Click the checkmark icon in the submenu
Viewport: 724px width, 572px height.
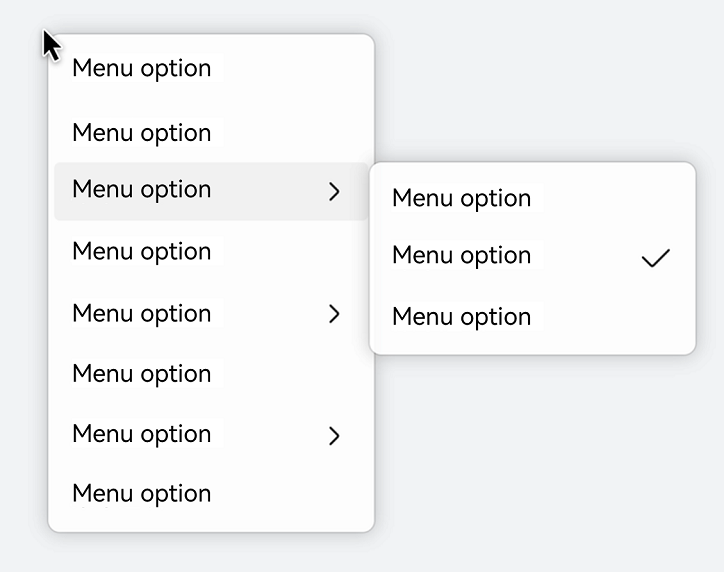click(656, 258)
